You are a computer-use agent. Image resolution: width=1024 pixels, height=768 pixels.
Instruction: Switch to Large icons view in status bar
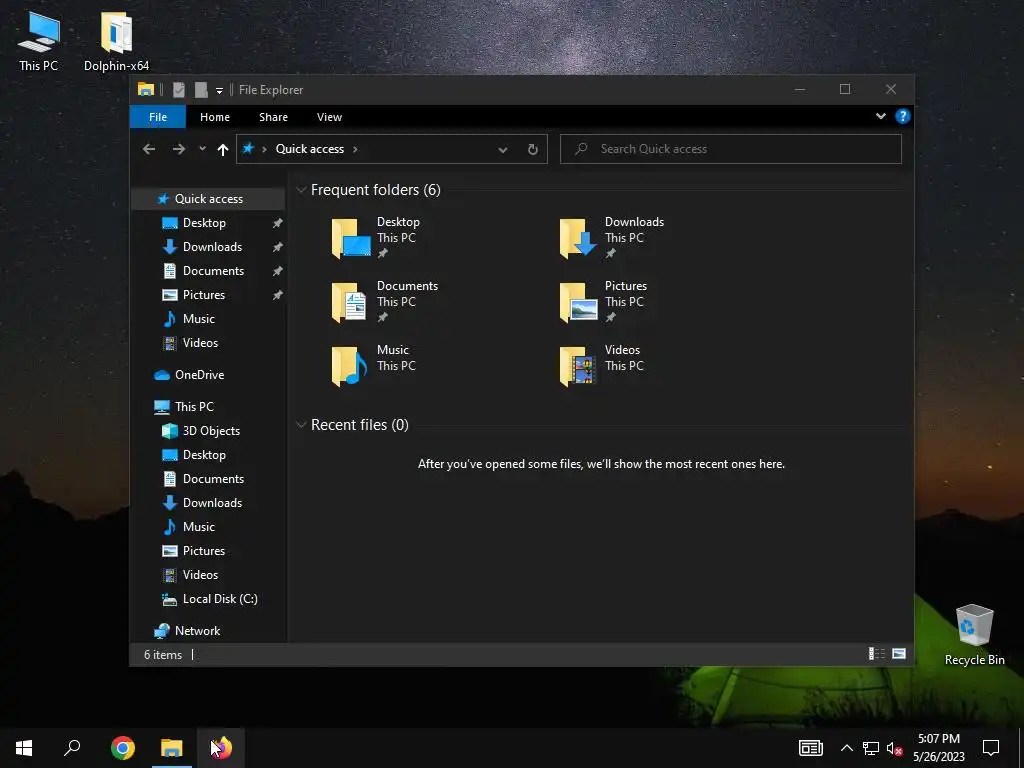pos(899,654)
